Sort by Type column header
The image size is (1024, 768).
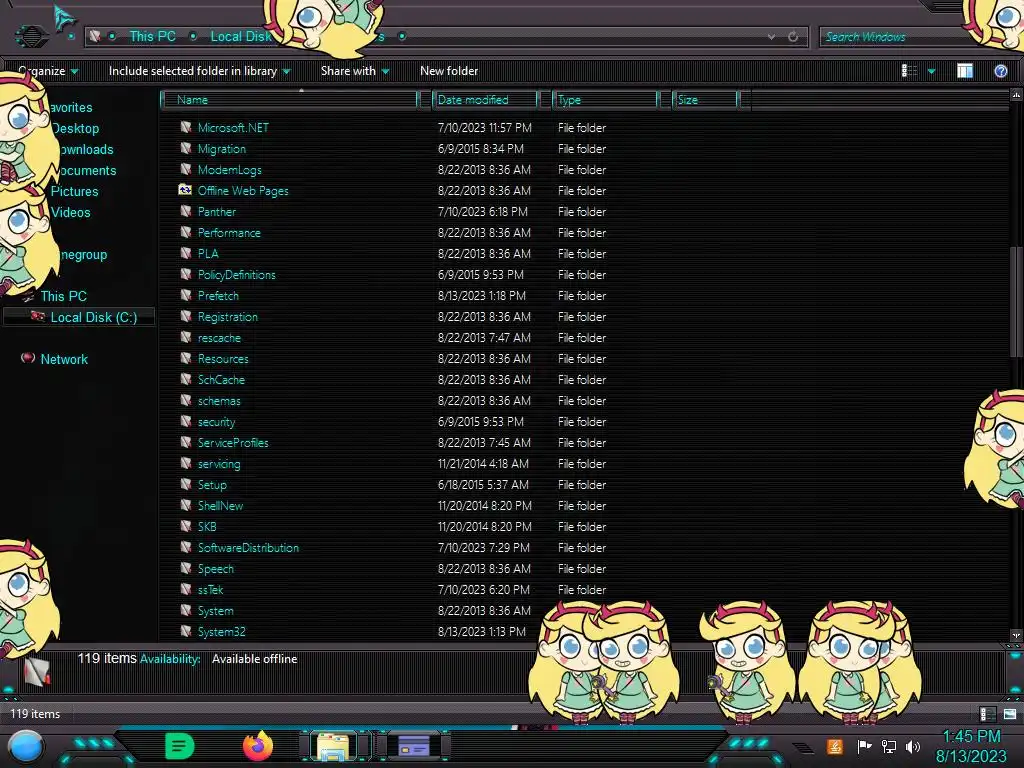pyautogui.click(x=605, y=100)
